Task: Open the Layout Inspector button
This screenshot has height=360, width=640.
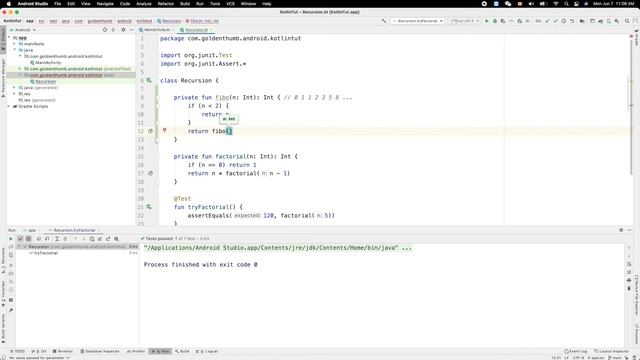Action: (x=612, y=351)
